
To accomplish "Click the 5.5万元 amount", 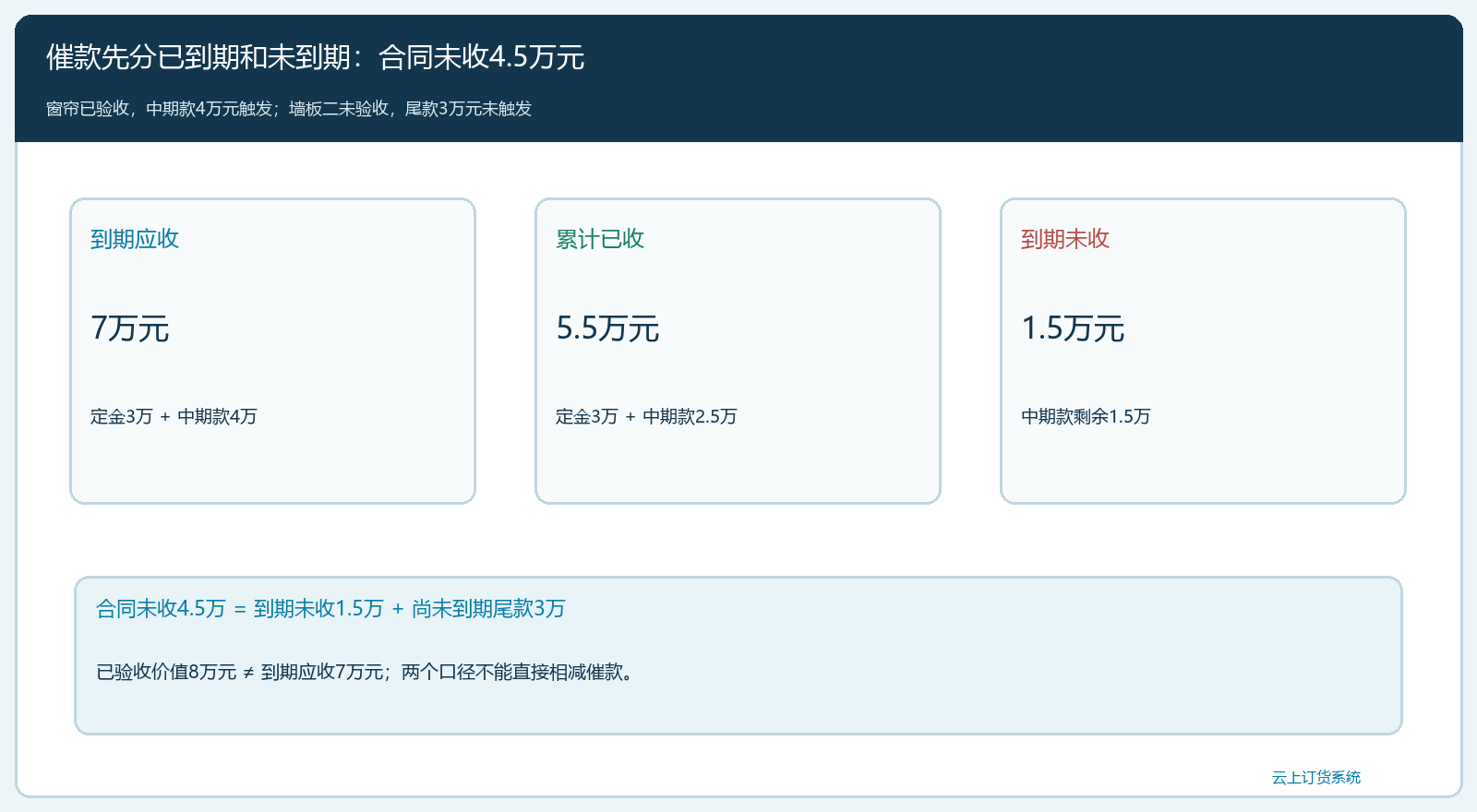I will point(607,328).
